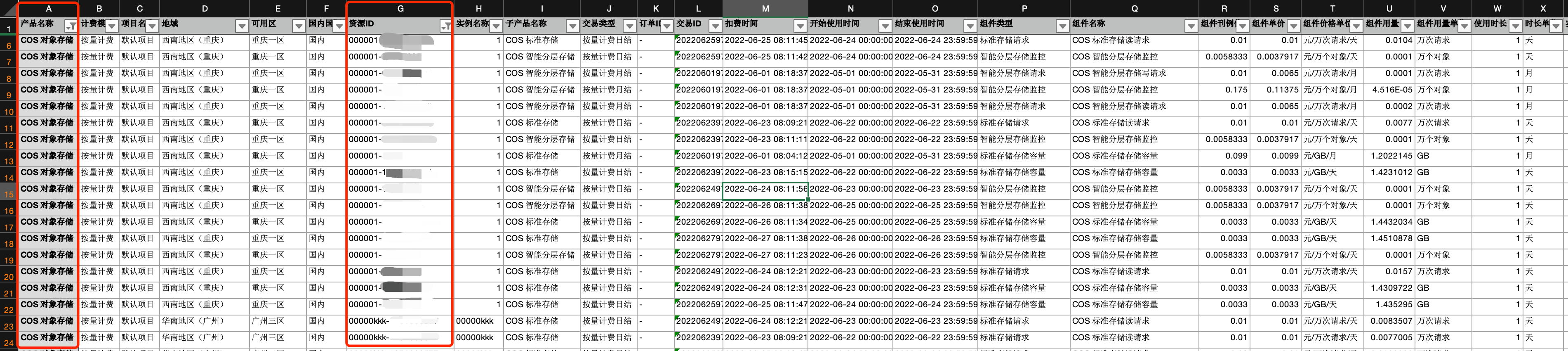1568x351 pixels.
Task: Click the usage value 1.4231012
Action: [1391, 173]
